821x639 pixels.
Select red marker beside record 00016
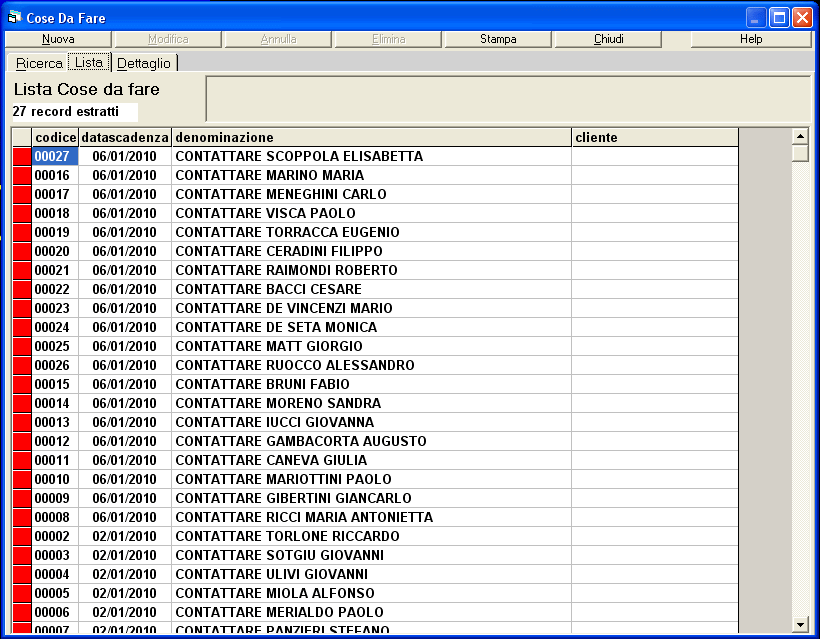[x=22, y=175]
